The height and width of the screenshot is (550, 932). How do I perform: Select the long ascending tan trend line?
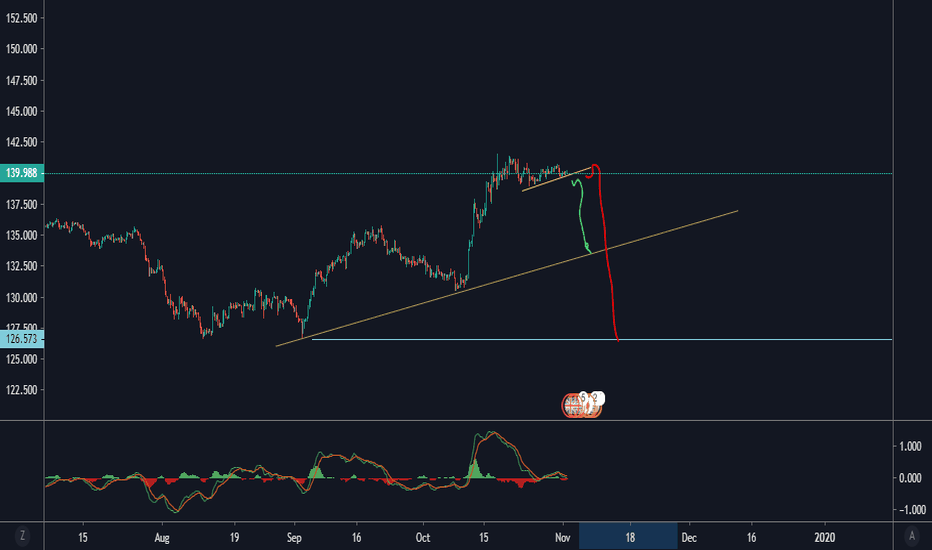506,278
